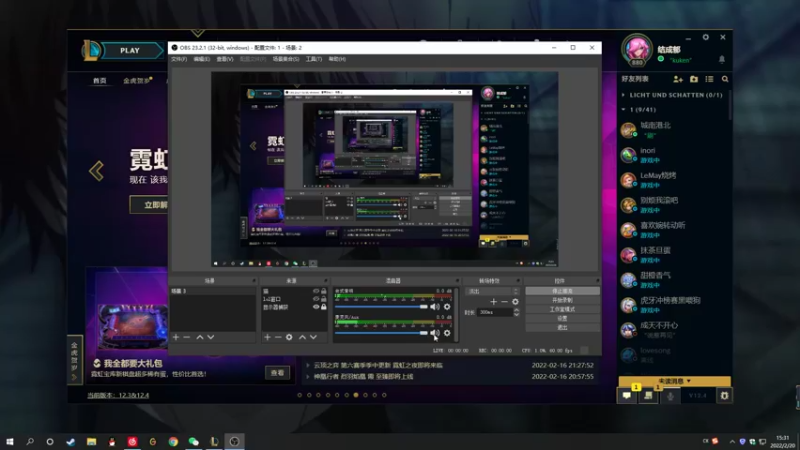Move the scene down with the down arrow
Image resolution: width=800 pixels, height=450 pixels.
211,337
